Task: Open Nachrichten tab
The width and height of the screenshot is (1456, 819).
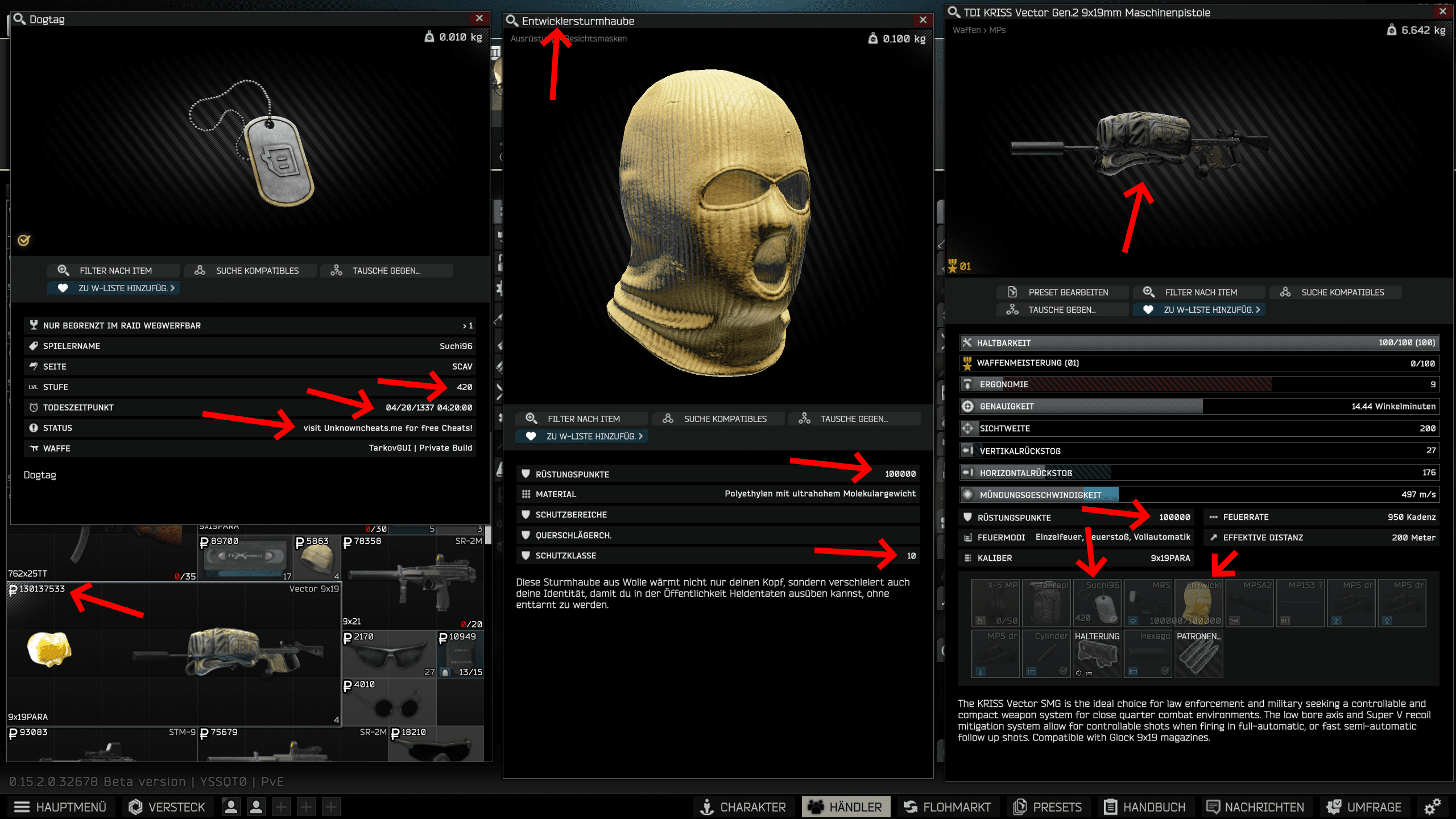Action: (x=1256, y=806)
